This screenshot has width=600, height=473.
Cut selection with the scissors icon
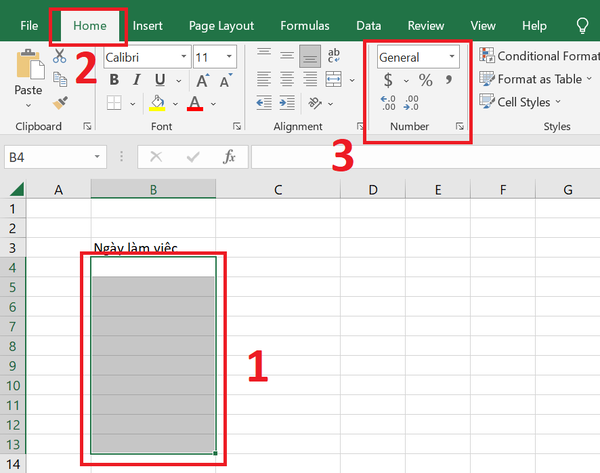[59, 56]
